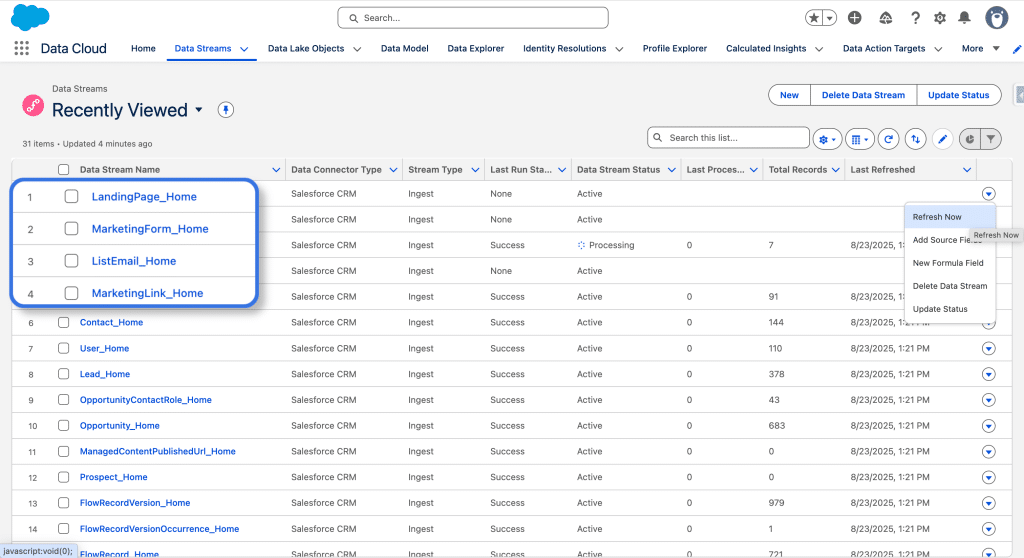The height and width of the screenshot is (558, 1024).
Task: Check the Contact_Home row checkbox
Action: coord(64,323)
